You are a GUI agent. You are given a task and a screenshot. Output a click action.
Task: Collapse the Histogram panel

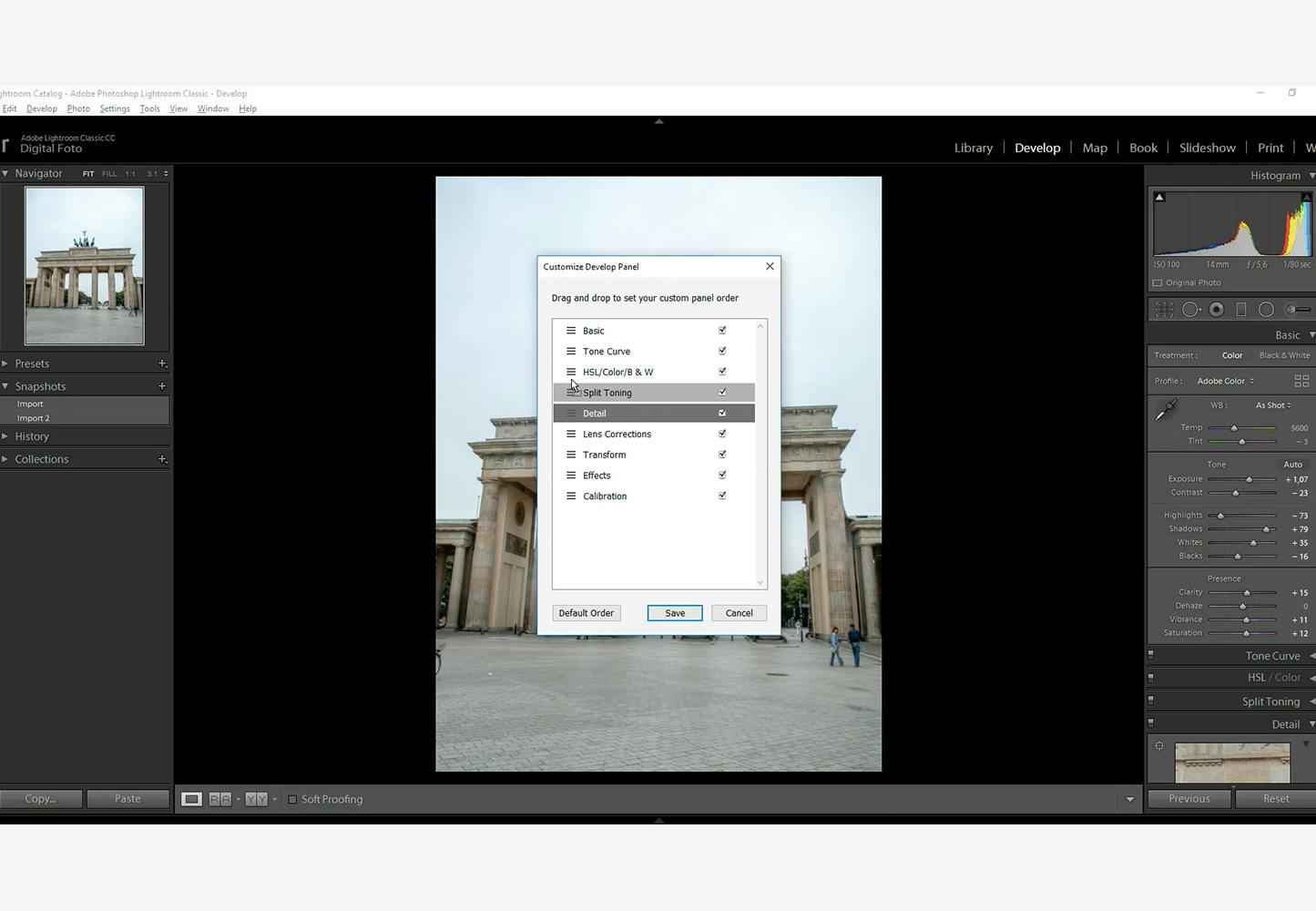(1311, 176)
